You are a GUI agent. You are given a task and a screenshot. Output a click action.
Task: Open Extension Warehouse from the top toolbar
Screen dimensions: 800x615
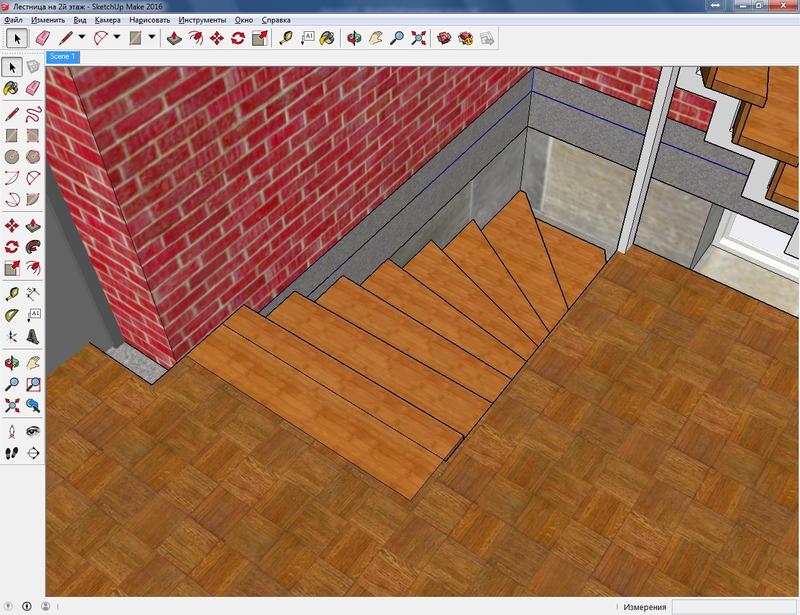tap(465, 38)
